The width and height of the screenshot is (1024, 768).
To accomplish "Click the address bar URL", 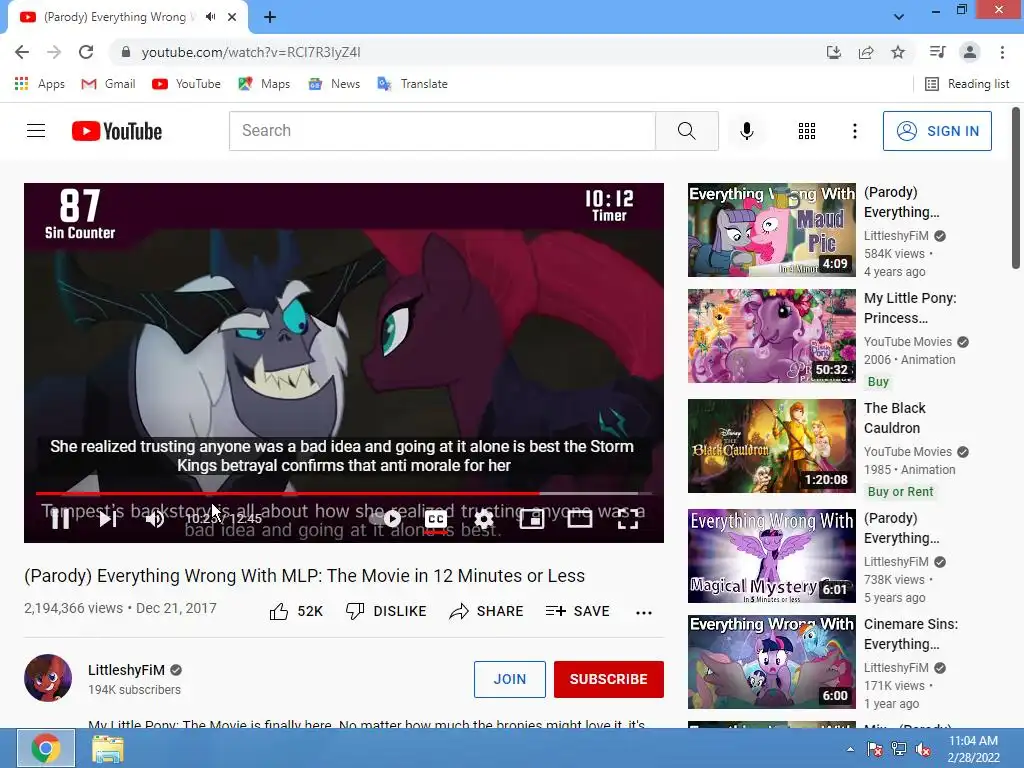I will point(251,52).
